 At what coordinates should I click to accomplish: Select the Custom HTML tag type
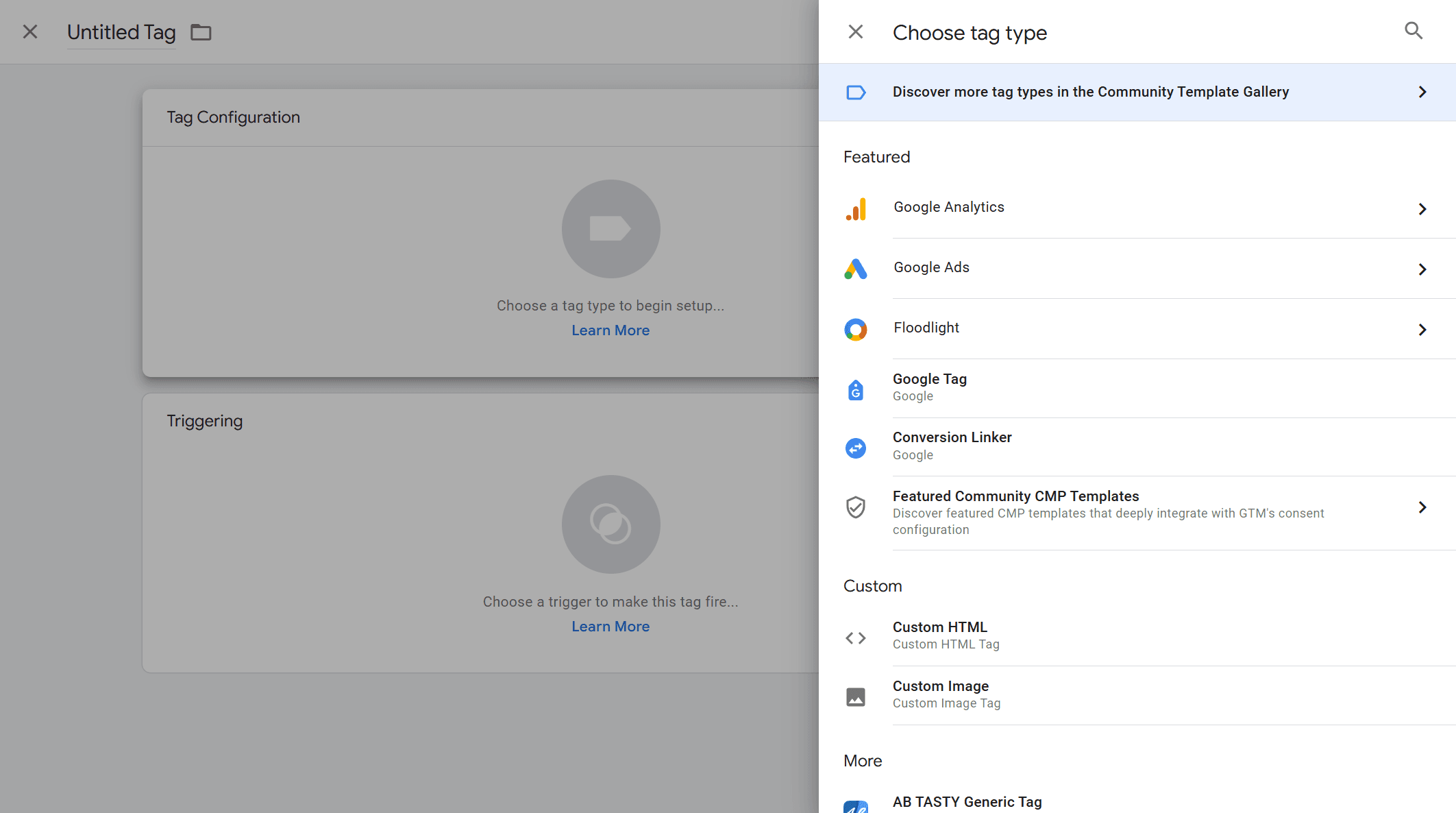(939, 627)
